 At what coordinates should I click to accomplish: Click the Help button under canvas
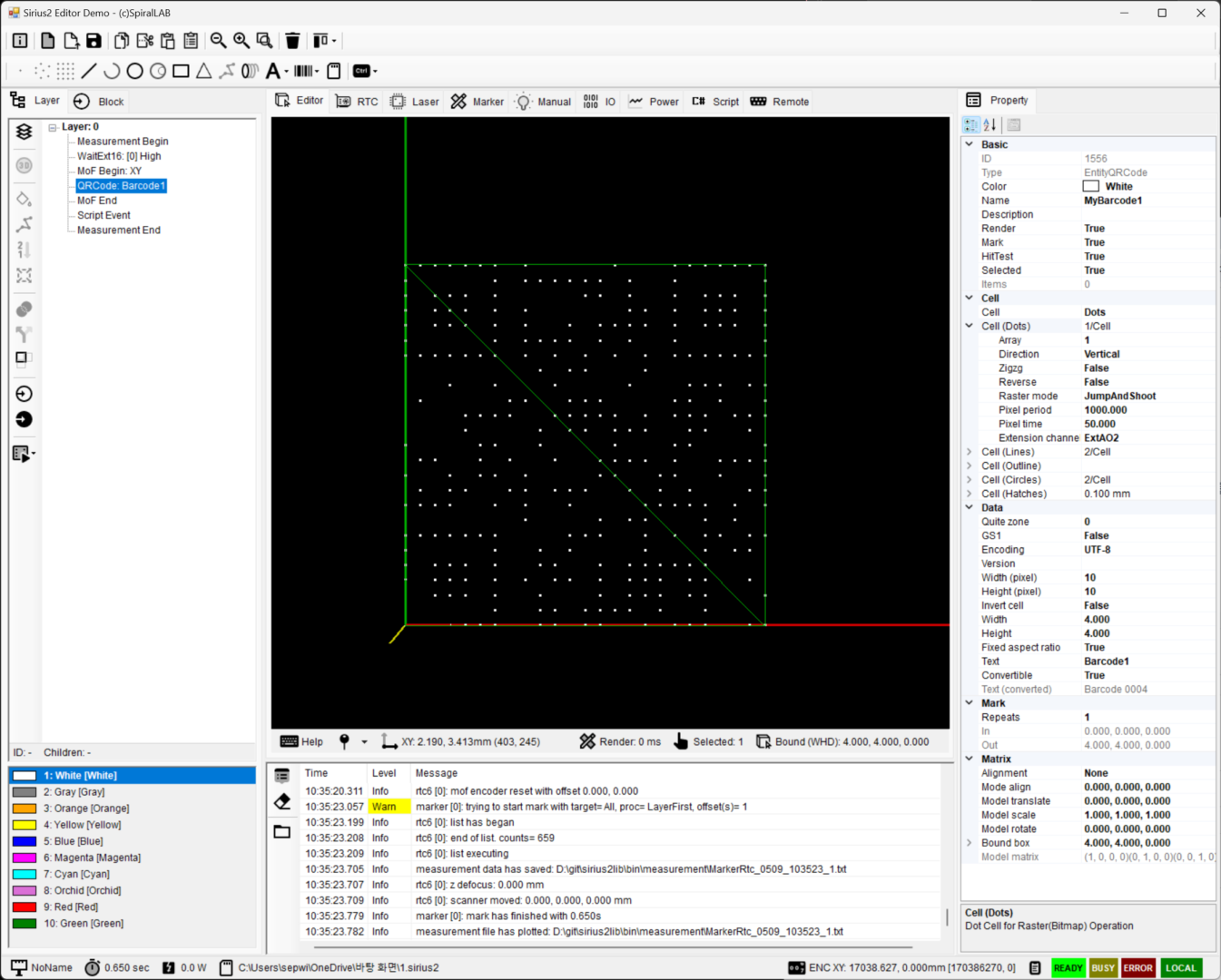click(x=301, y=742)
